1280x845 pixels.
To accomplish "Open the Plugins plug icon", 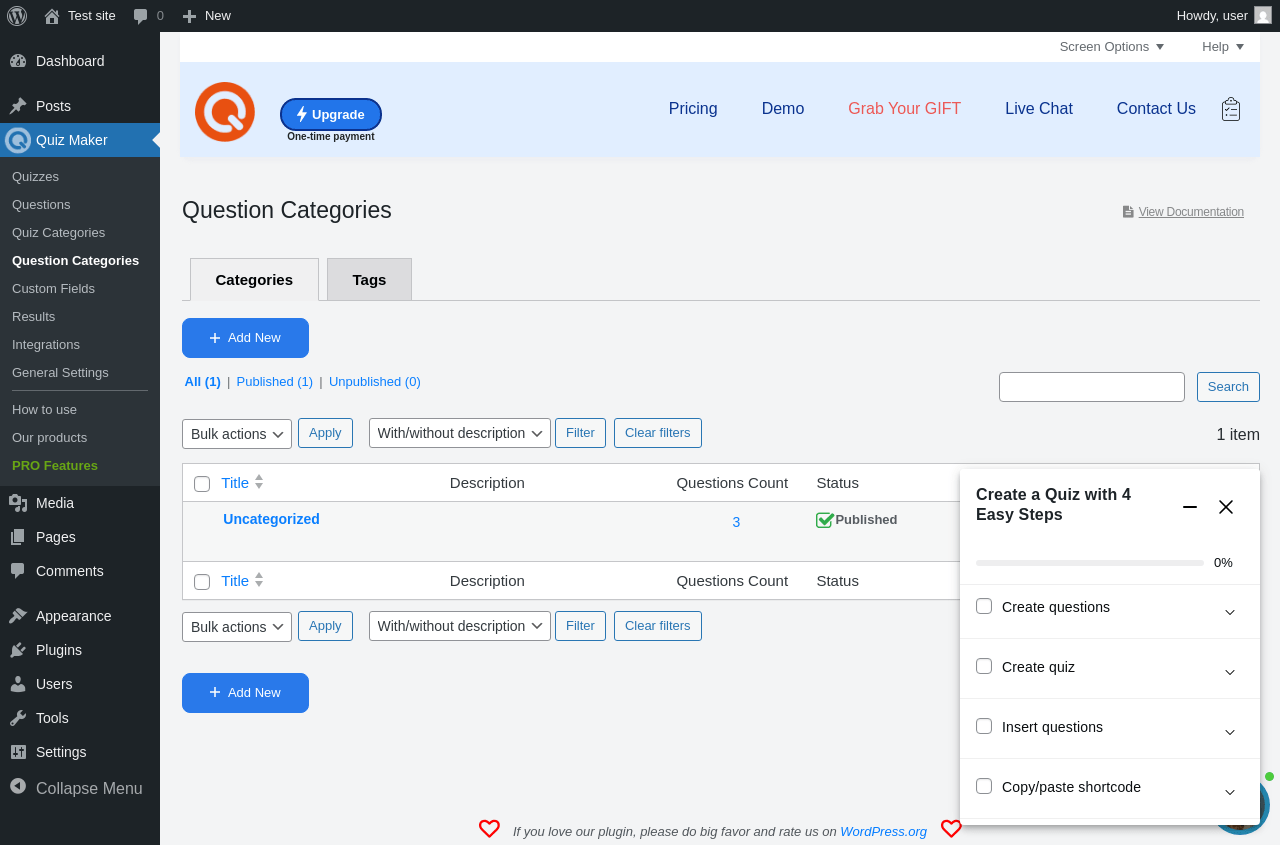I will [x=18, y=650].
